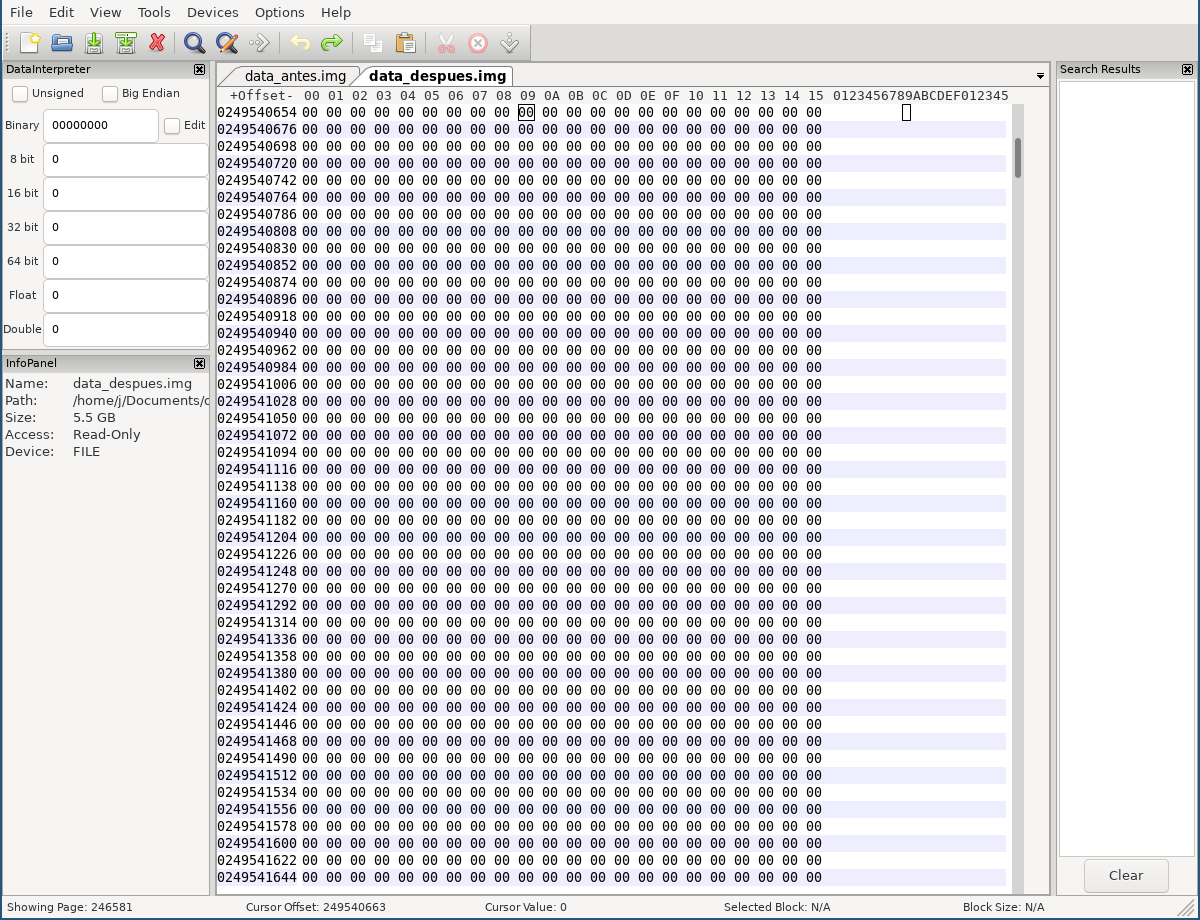Click offset row 0249540808
The image size is (1200, 920).
point(611,231)
